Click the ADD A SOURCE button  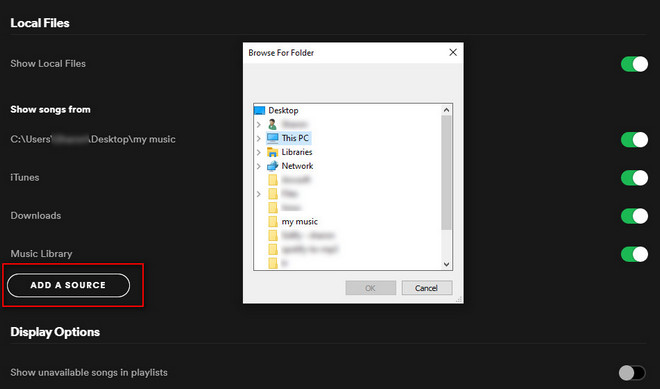point(68,285)
